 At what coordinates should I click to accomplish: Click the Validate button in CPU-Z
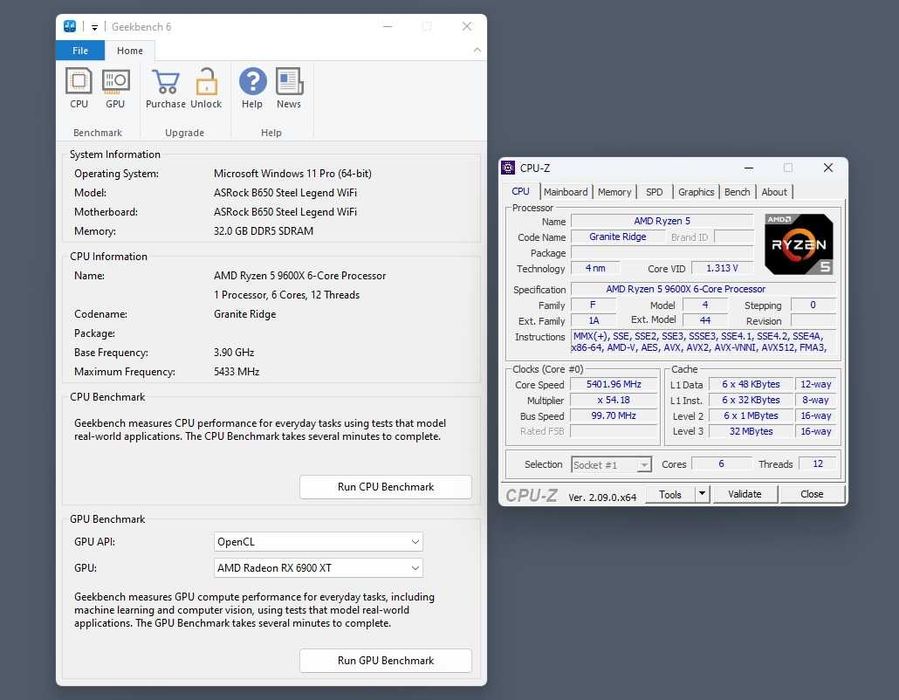pos(745,494)
